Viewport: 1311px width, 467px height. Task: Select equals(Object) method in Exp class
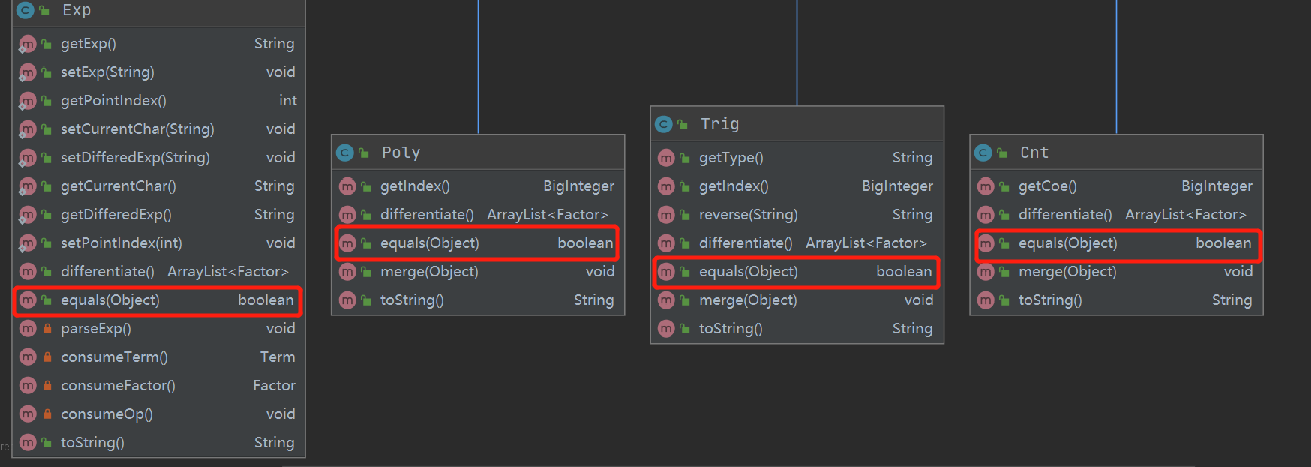tap(110, 300)
